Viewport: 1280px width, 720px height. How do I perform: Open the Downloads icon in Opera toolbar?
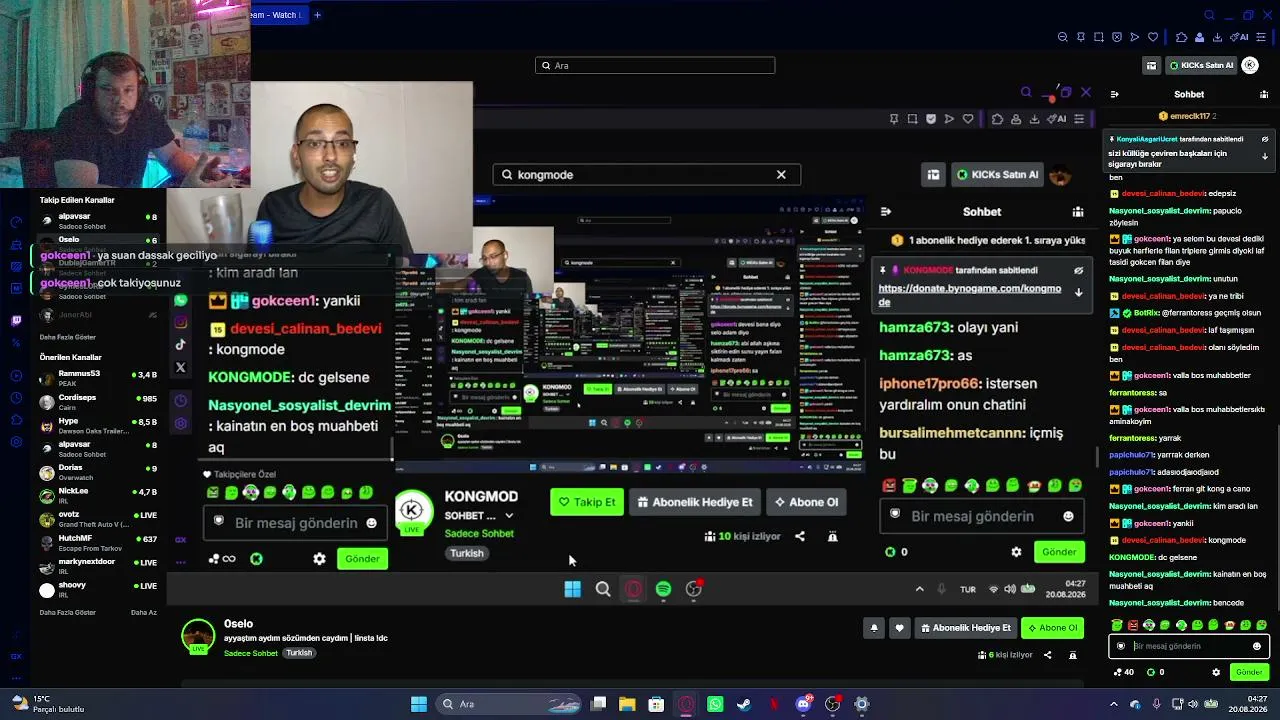coord(1218,37)
